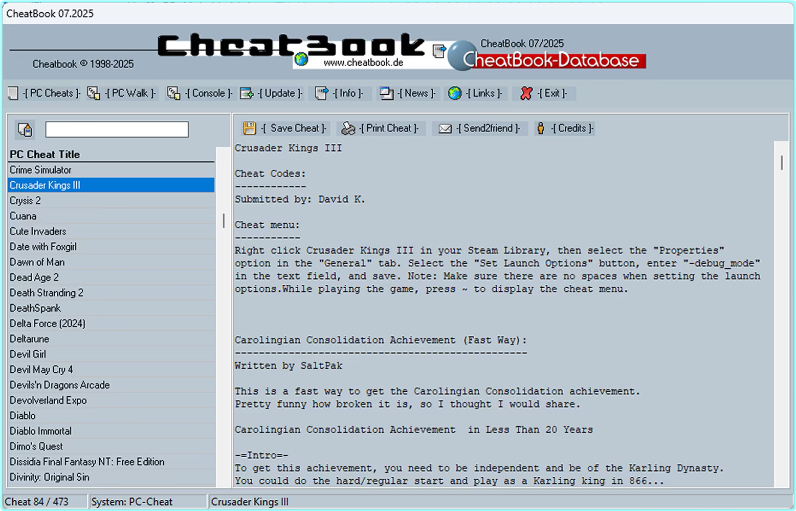The width and height of the screenshot is (796, 511).
Task: Select Dead Age 2 entry
Action: point(112,278)
